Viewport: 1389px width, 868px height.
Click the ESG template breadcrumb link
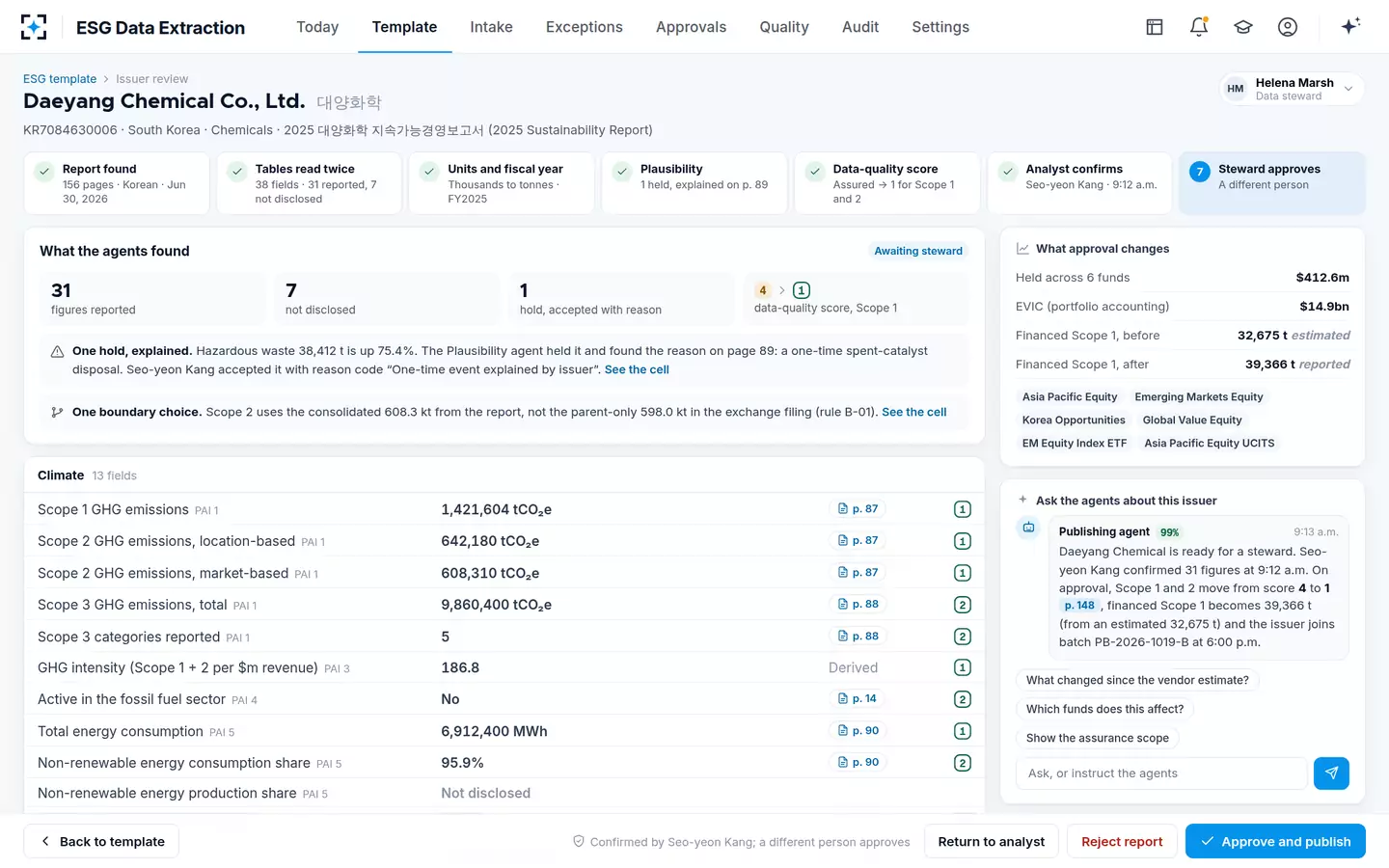[60, 79]
